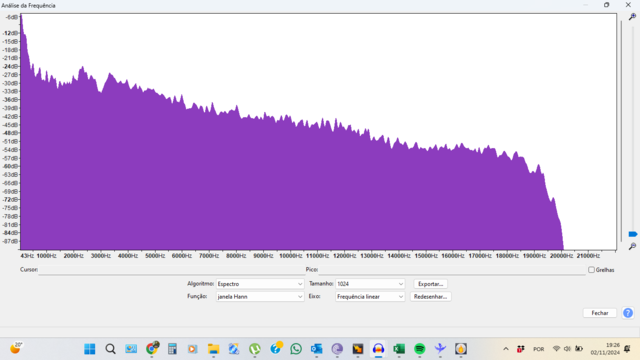Open the Função dropdown showing janela Hann
640x360 pixels.
tap(260, 297)
